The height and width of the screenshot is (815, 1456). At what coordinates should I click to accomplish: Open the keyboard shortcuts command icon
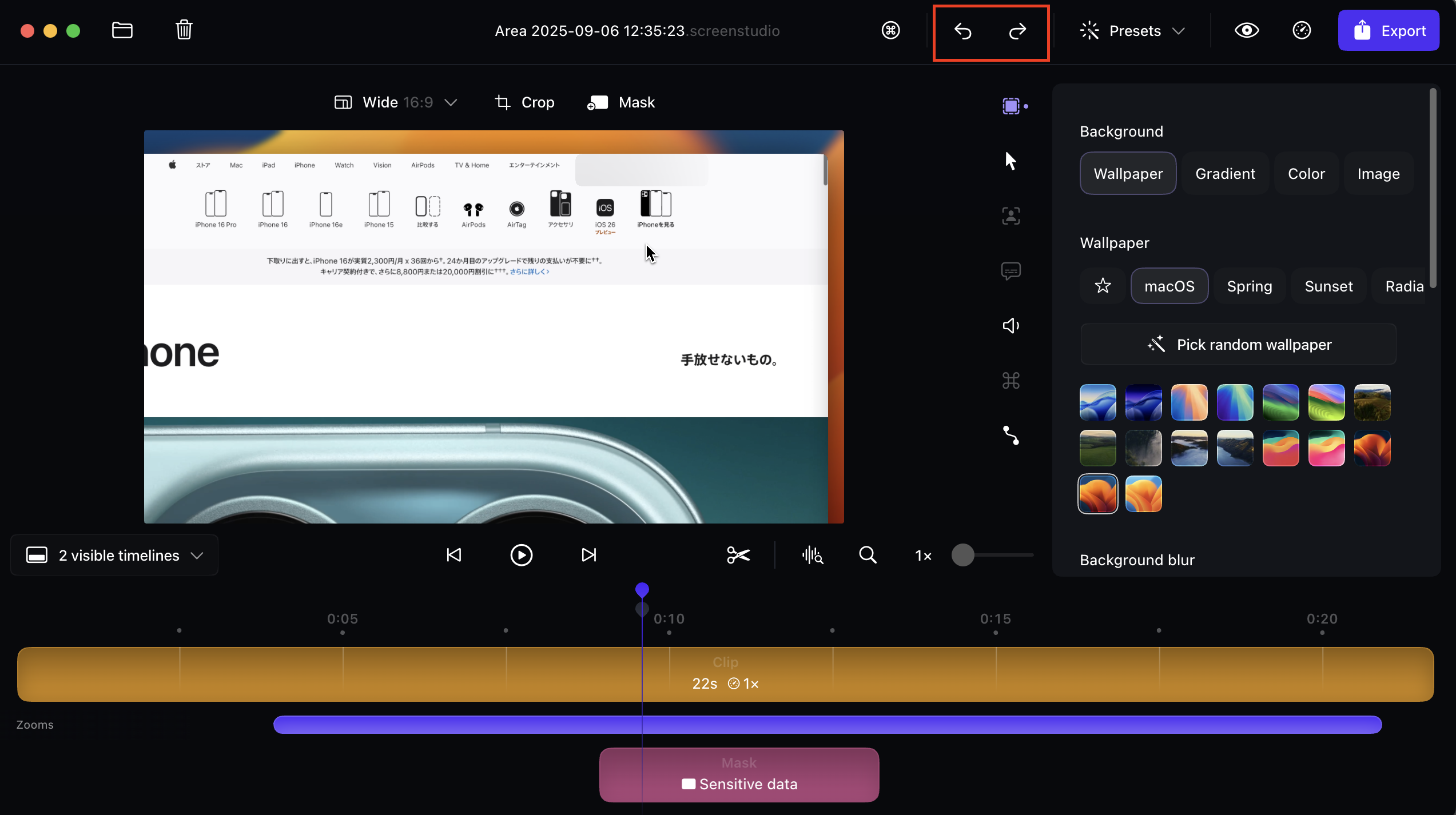890,30
